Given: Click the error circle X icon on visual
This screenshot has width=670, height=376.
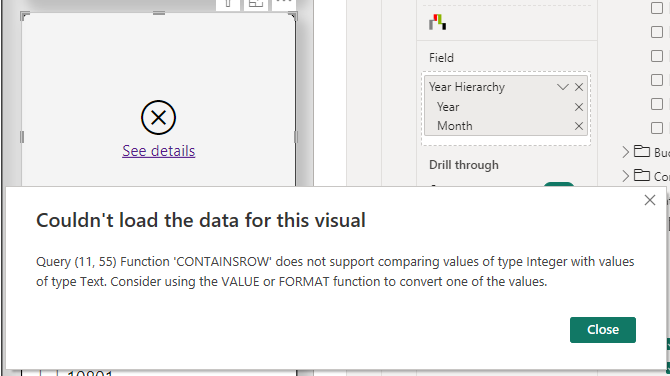Looking at the screenshot, I should coord(159,118).
